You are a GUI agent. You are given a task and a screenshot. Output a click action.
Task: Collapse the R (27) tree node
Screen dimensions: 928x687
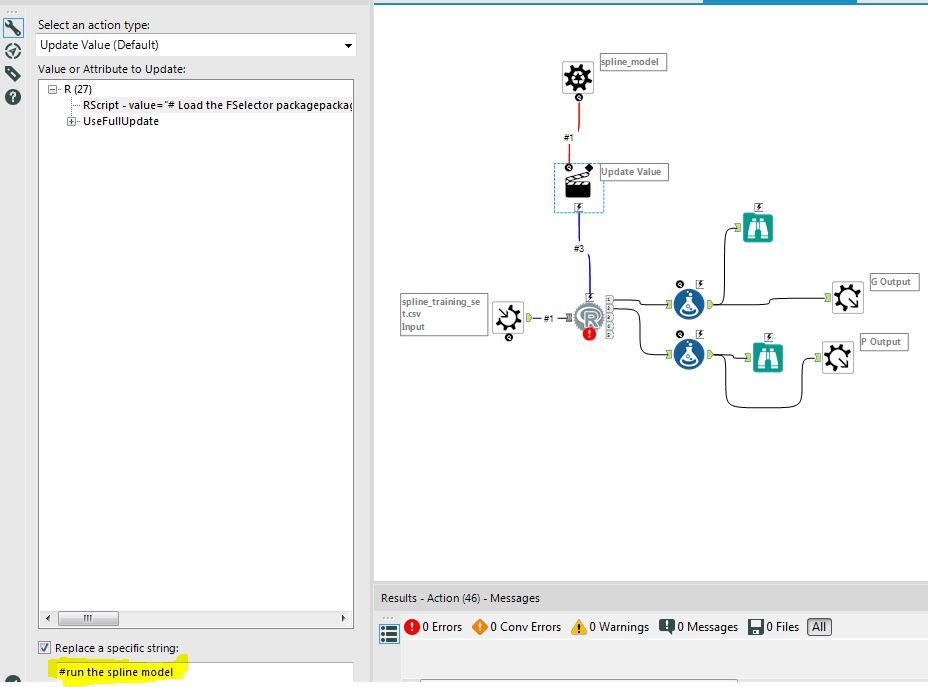[53, 89]
